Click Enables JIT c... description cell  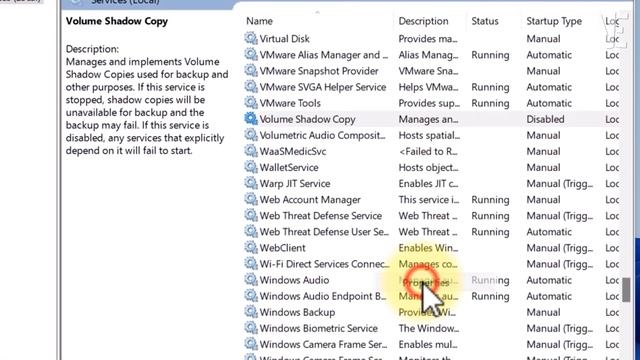coord(428,184)
